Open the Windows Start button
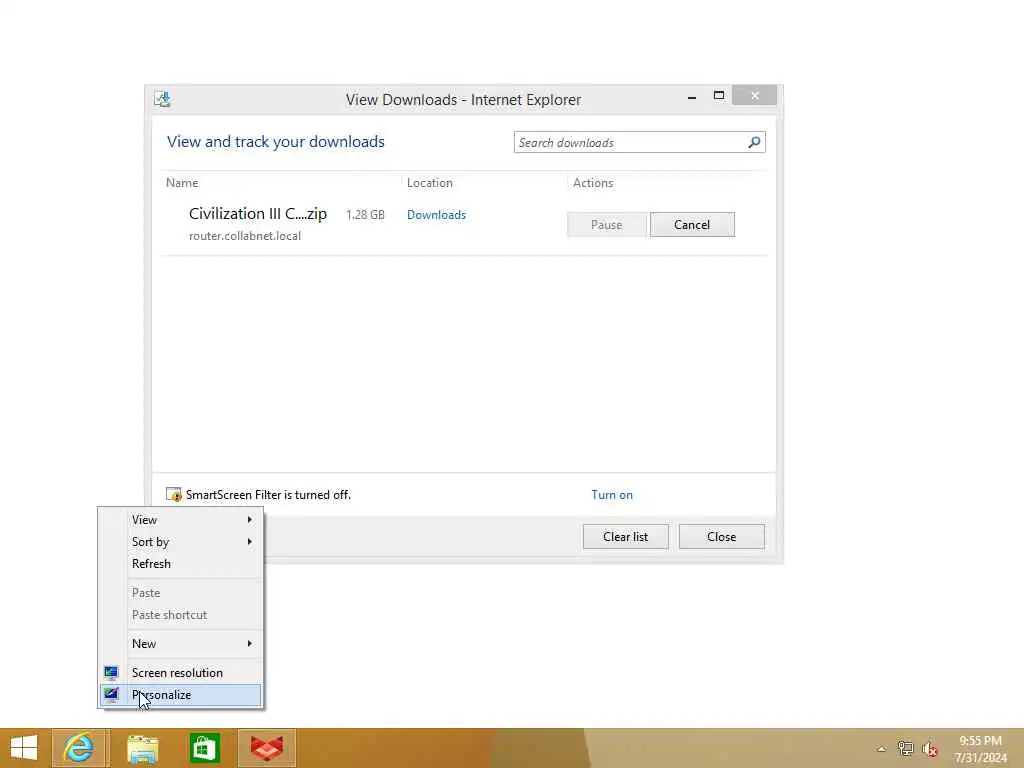The width and height of the screenshot is (1024, 768). click(24, 748)
